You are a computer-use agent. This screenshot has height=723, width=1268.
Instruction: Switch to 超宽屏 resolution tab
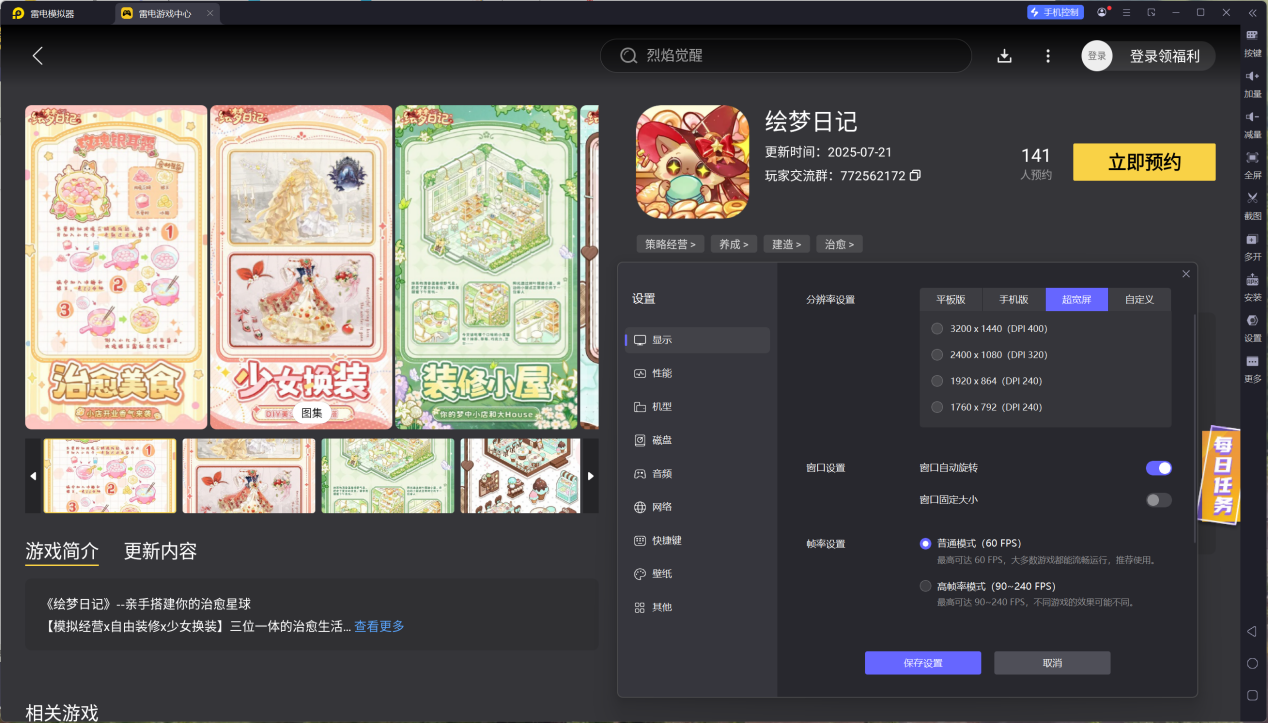point(1077,300)
